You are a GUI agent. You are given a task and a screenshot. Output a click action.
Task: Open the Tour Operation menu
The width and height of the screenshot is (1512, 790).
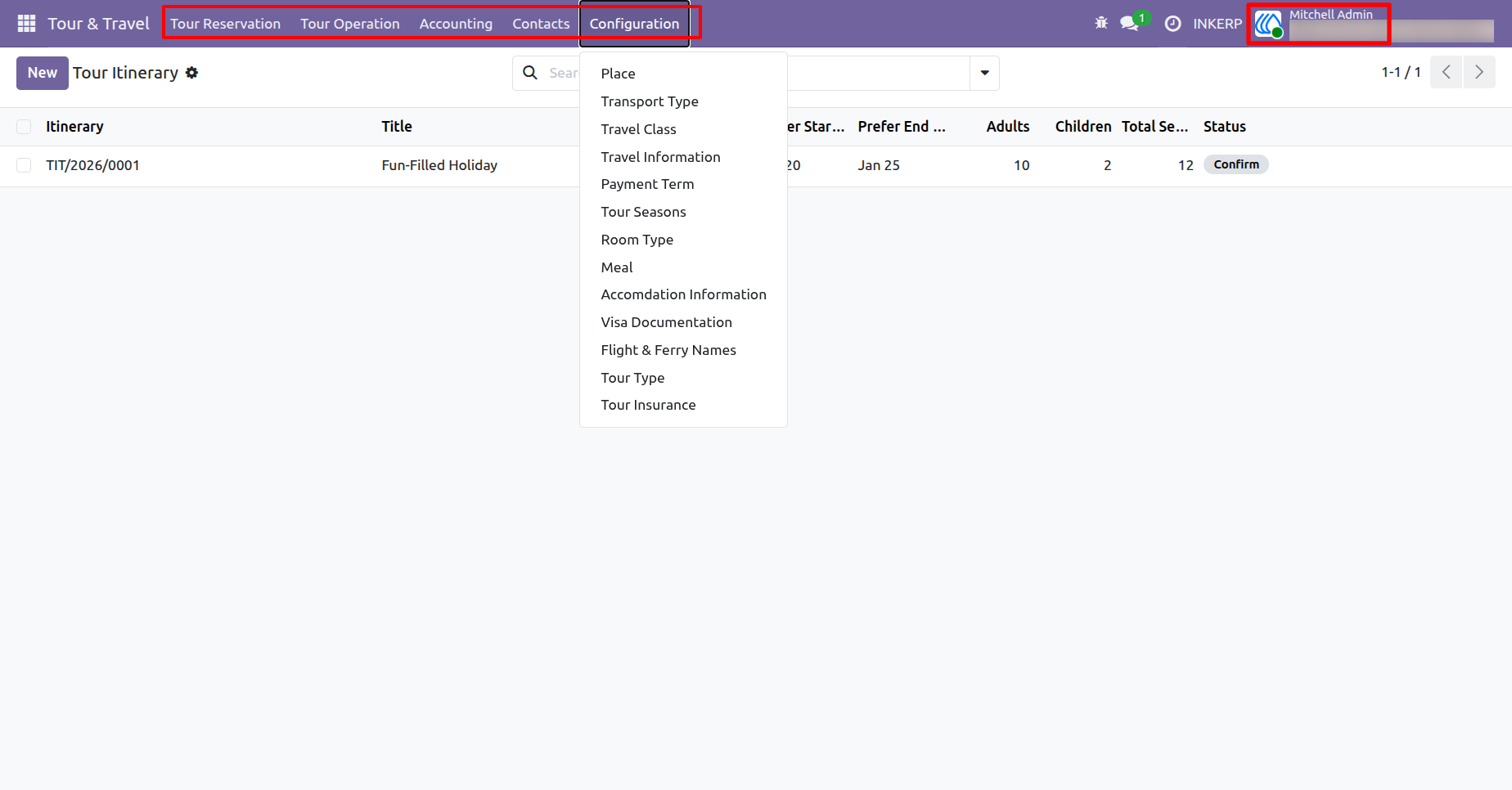click(349, 24)
